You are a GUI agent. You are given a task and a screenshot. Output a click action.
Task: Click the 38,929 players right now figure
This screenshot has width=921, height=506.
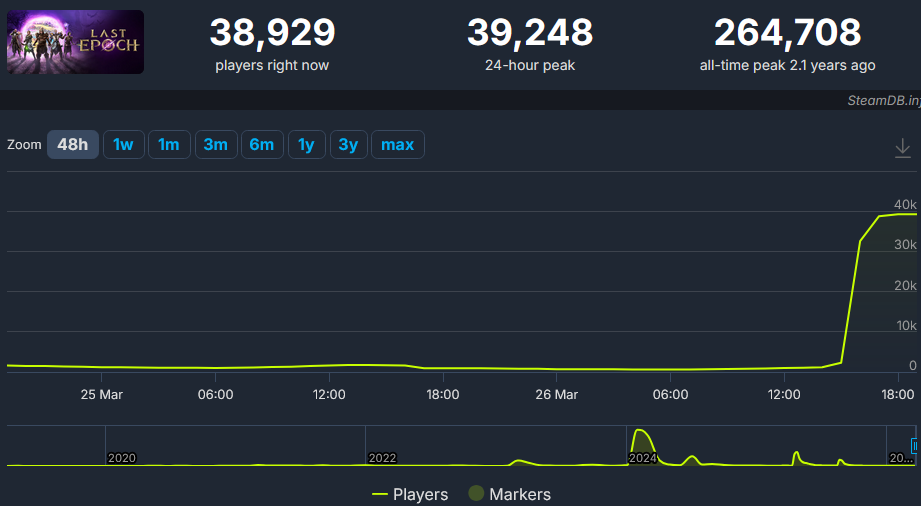point(273,32)
